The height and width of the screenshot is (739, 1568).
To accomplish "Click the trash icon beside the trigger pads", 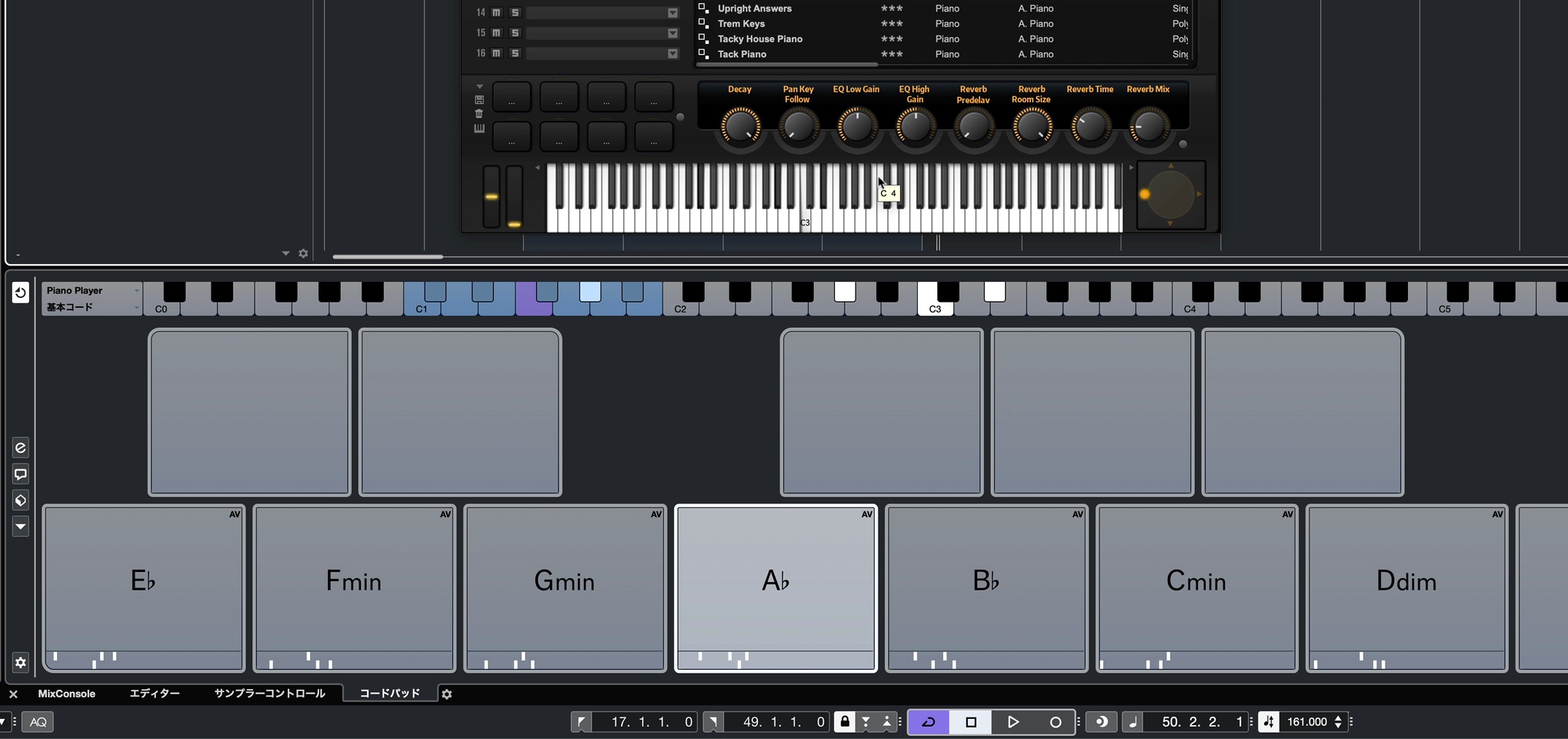I will (x=479, y=114).
